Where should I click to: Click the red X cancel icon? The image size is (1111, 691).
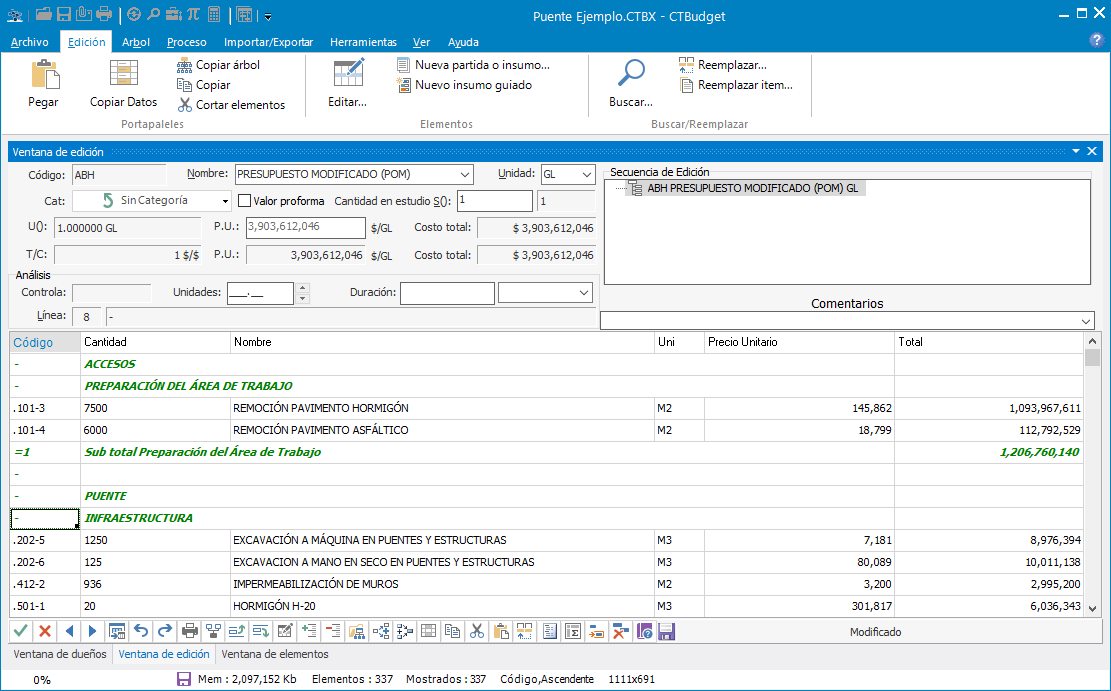pyautogui.click(x=44, y=631)
